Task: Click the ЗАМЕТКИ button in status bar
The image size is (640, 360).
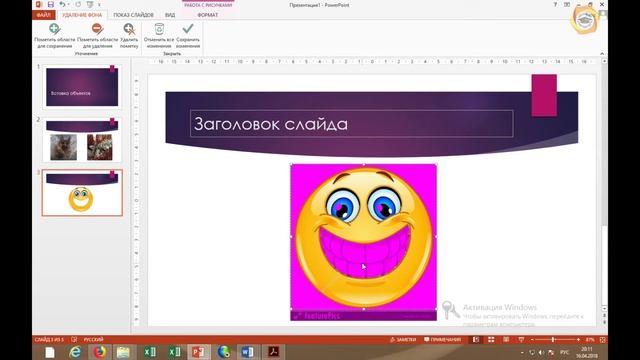Action: click(x=403, y=340)
